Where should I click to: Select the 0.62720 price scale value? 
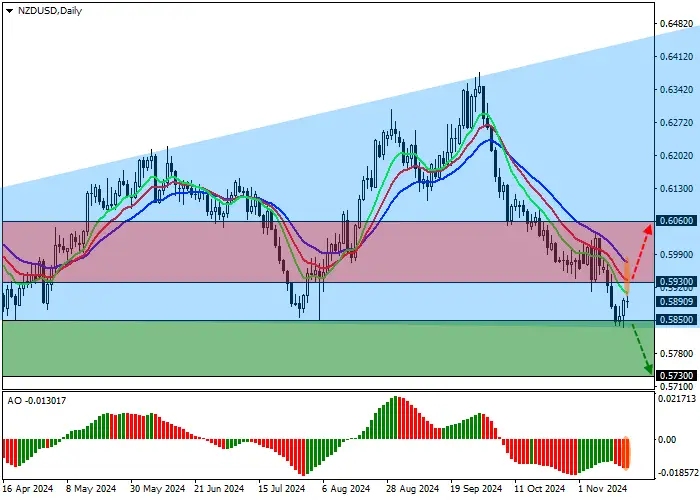[x=676, y=123]
